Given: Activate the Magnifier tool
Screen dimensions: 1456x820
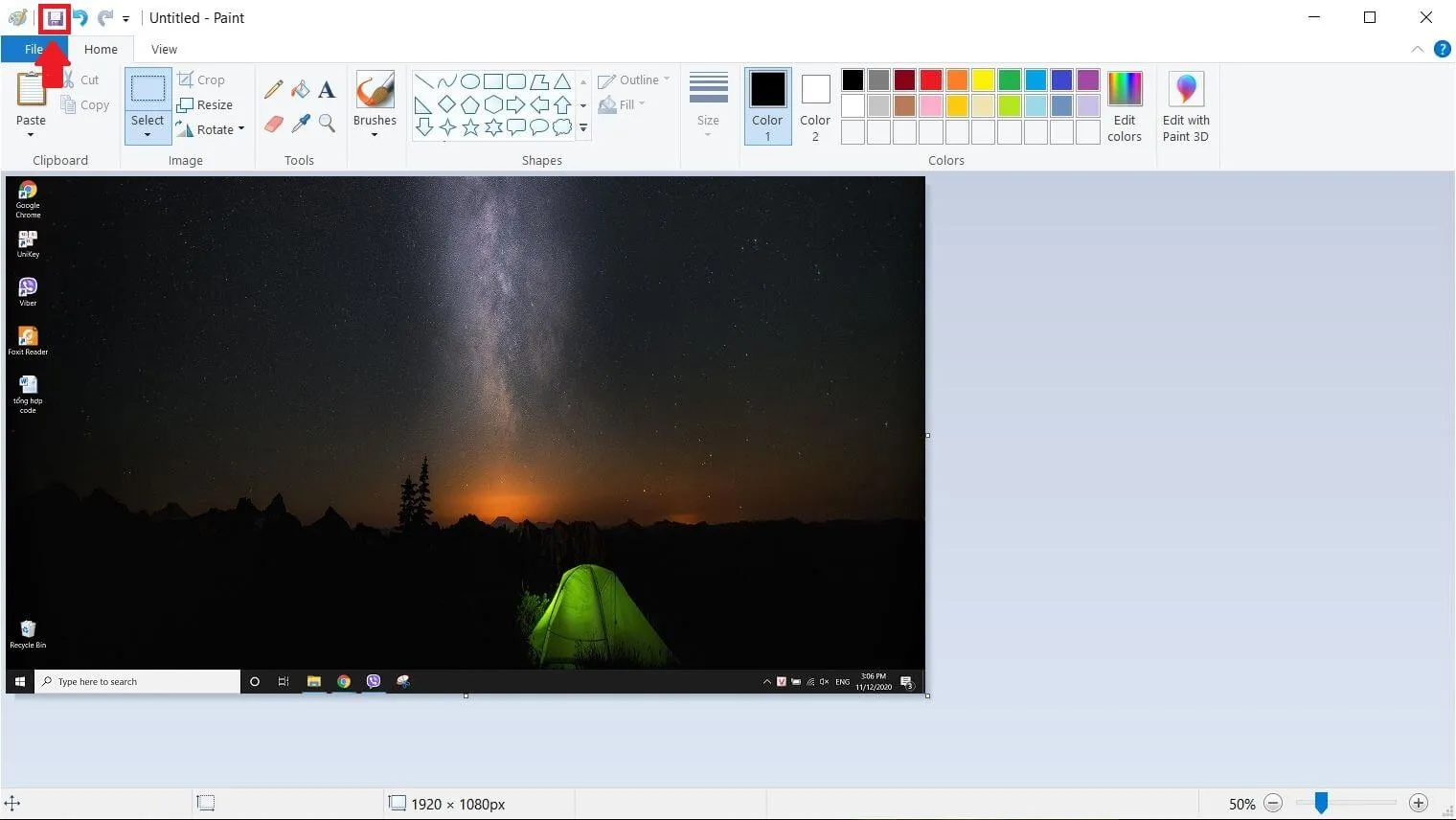Looking at the screenshot, I should pos(327,124).
